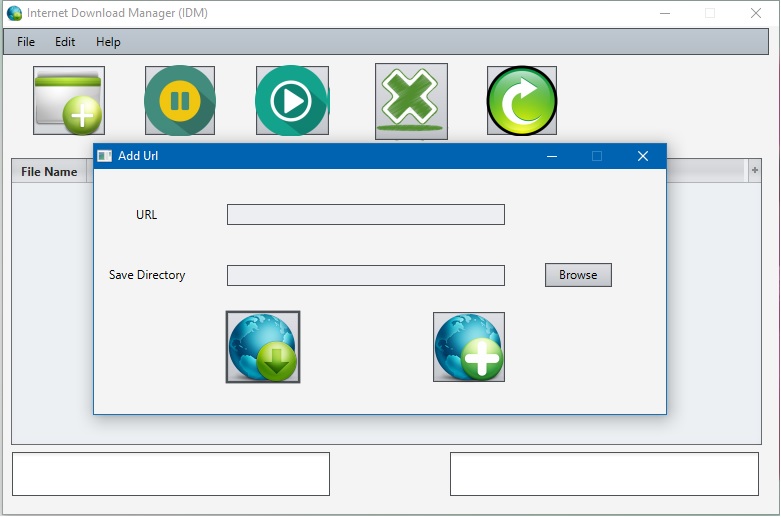Click the IDM globe icon in the title bar
Viewport: 781px width, 517px height.
click(14, 13)
